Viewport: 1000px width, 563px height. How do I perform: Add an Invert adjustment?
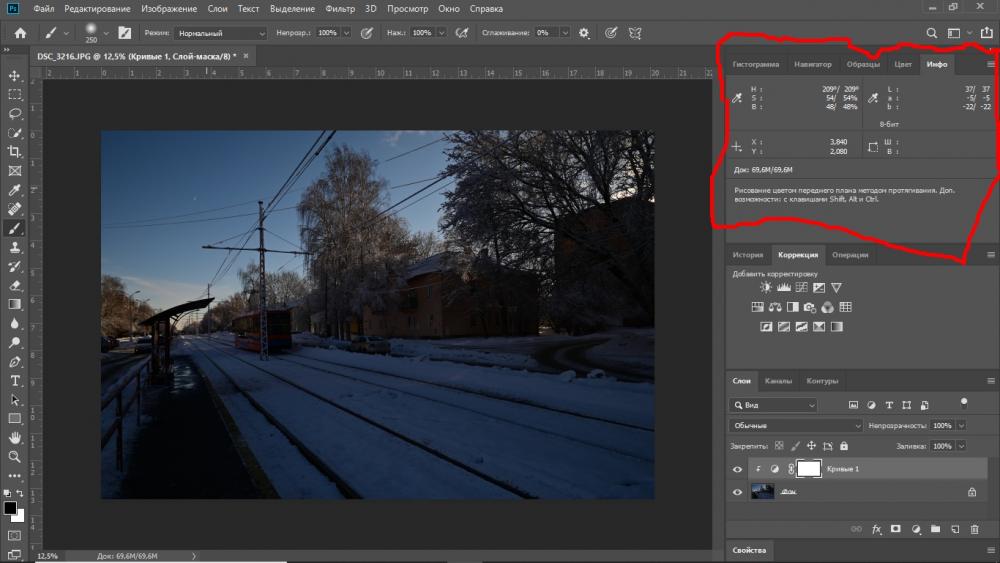(766, 326)
